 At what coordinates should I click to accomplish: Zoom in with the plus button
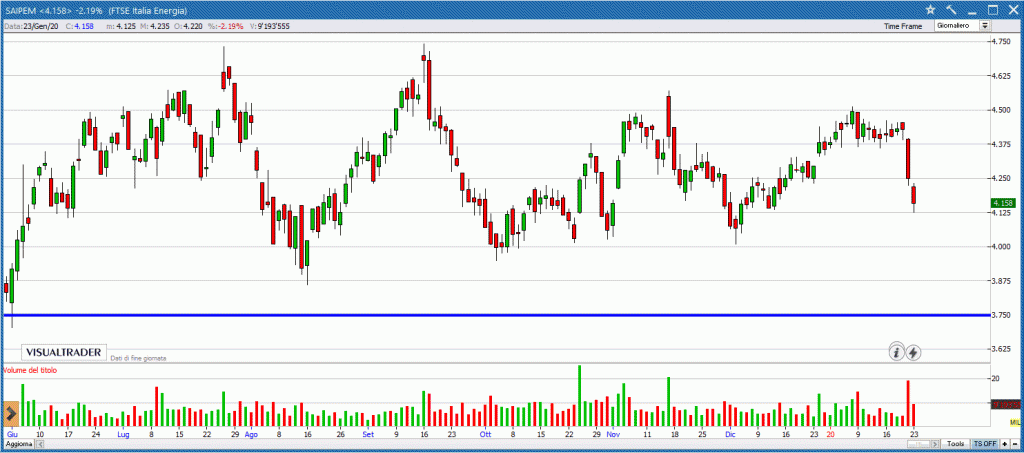[x=1004, y=444]
